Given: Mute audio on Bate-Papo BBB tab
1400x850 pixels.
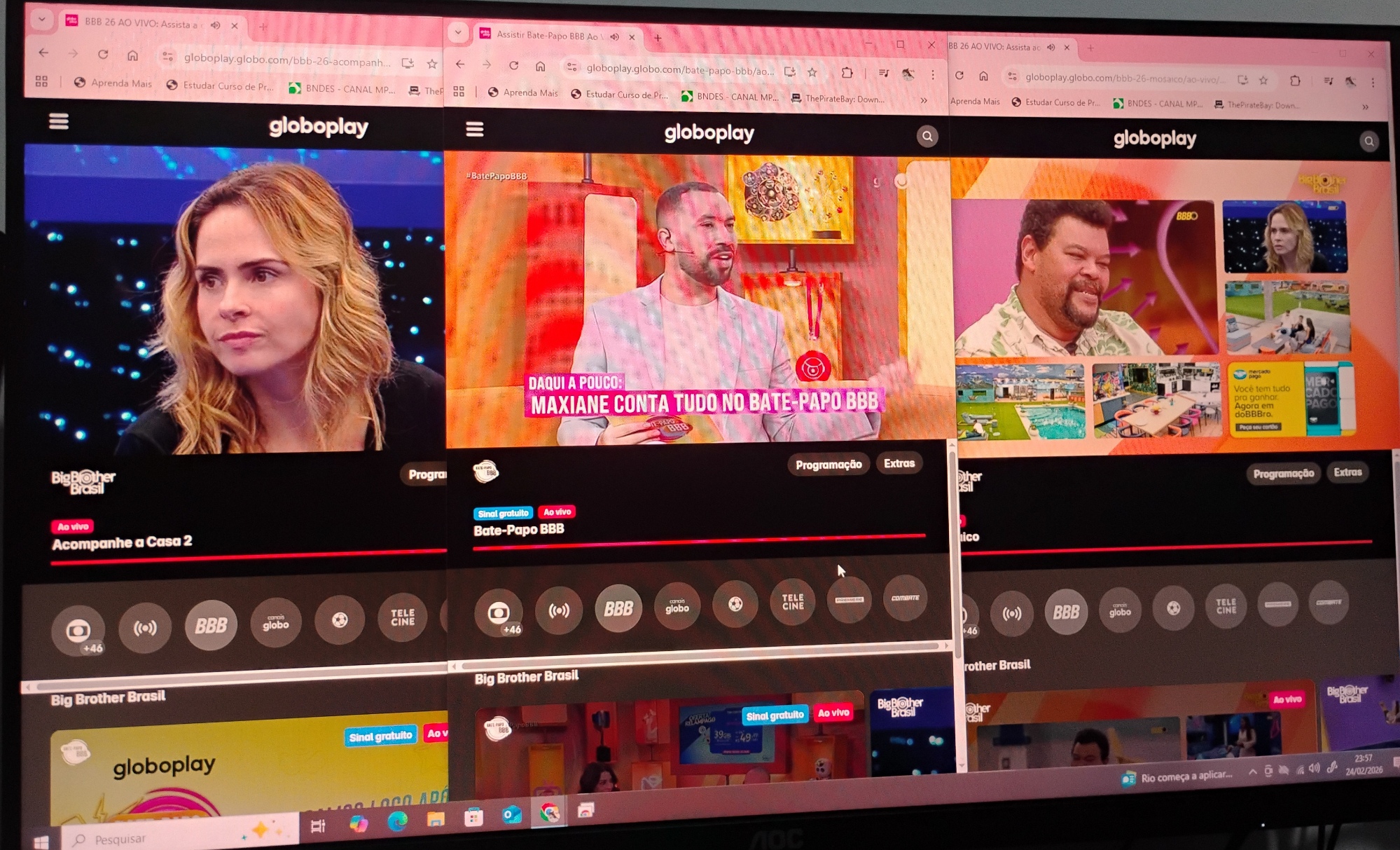Looking at the screenshot, I should (614, 36).
